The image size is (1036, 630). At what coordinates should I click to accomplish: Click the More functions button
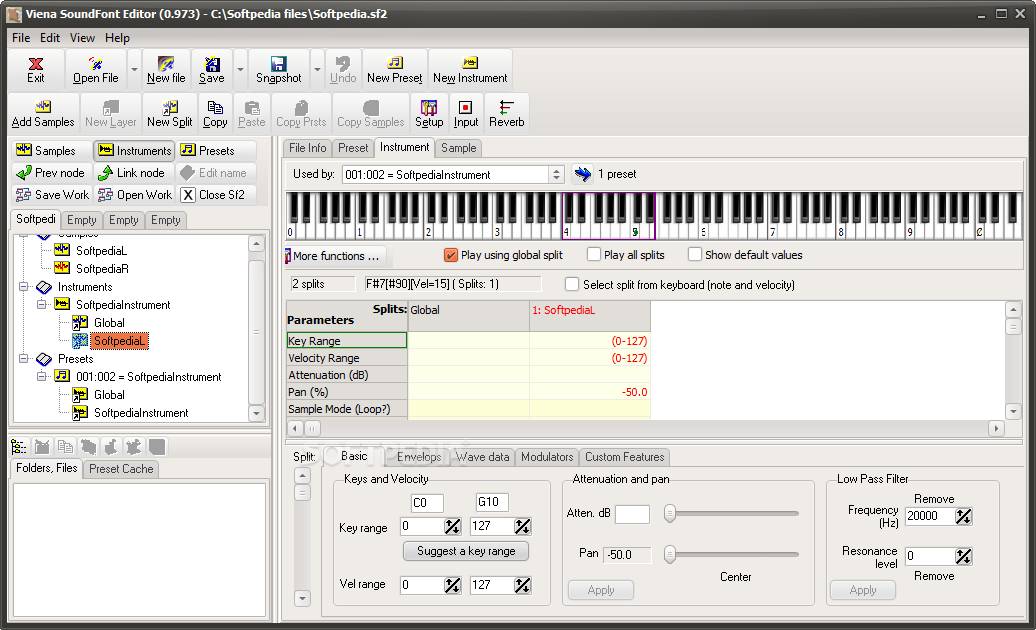point(335,256)
